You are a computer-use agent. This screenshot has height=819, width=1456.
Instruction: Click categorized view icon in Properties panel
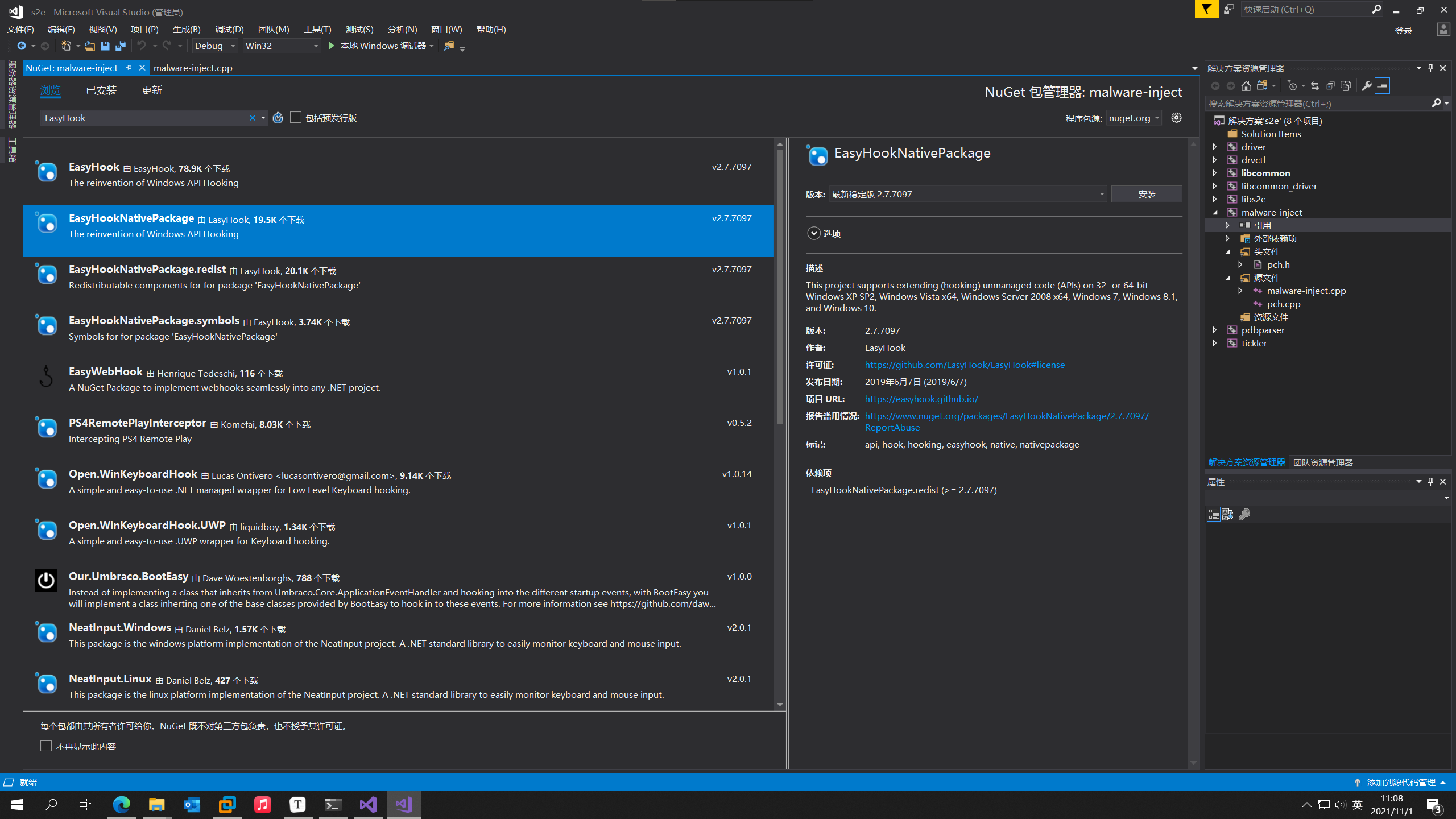1213,514
